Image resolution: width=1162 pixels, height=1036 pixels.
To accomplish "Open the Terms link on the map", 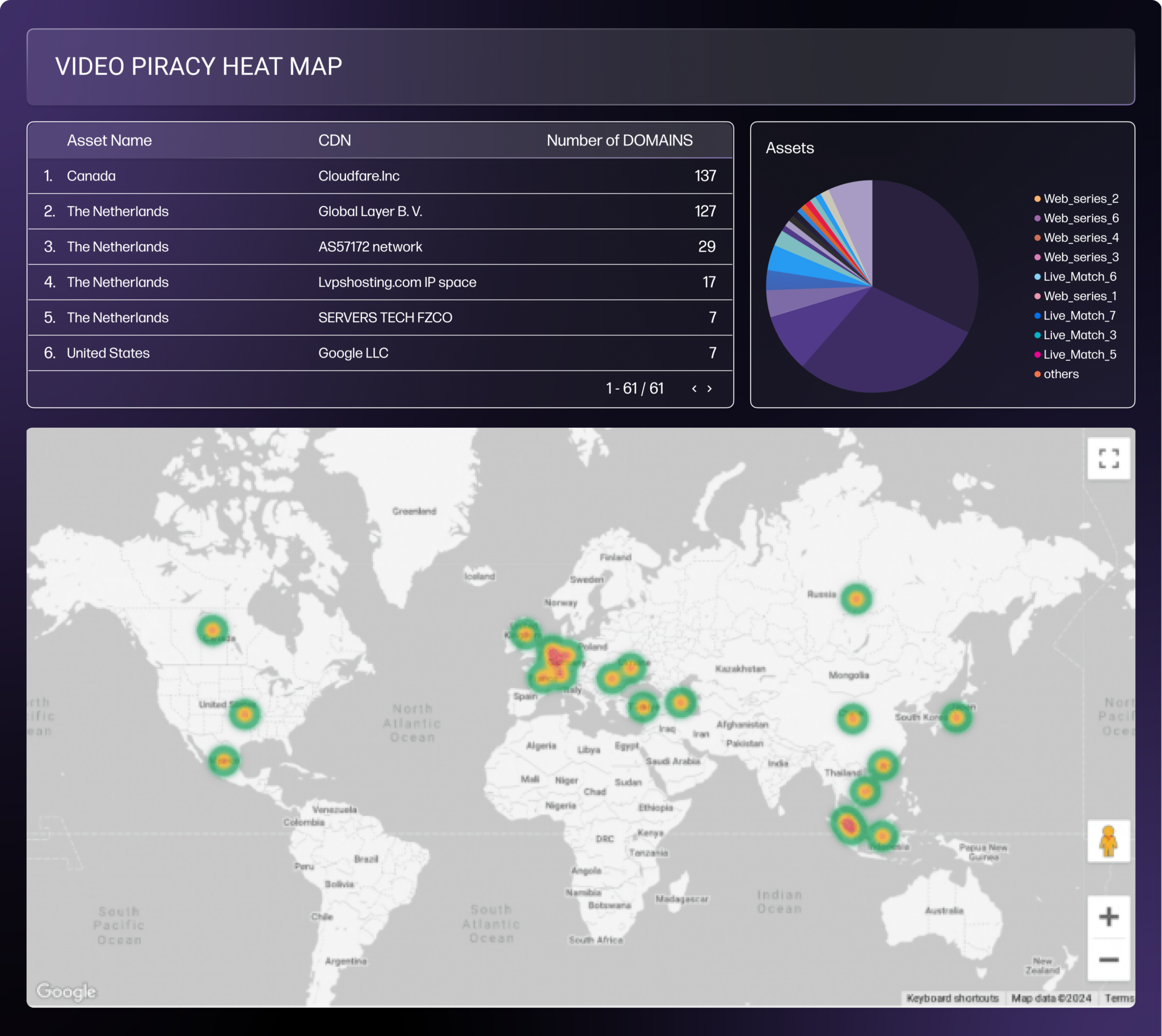I will click(x=1119, y=998).
